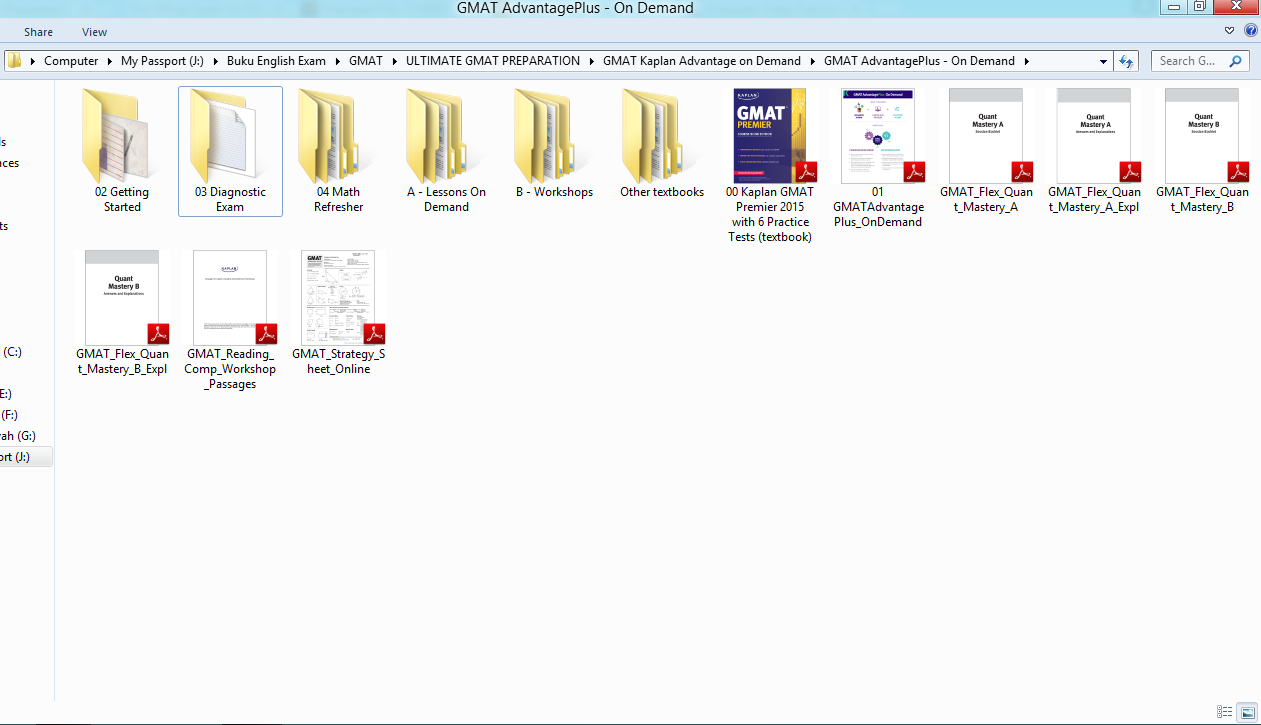
Task: Select the 02 Getting Started folder icon
Action: pos(116,135)
